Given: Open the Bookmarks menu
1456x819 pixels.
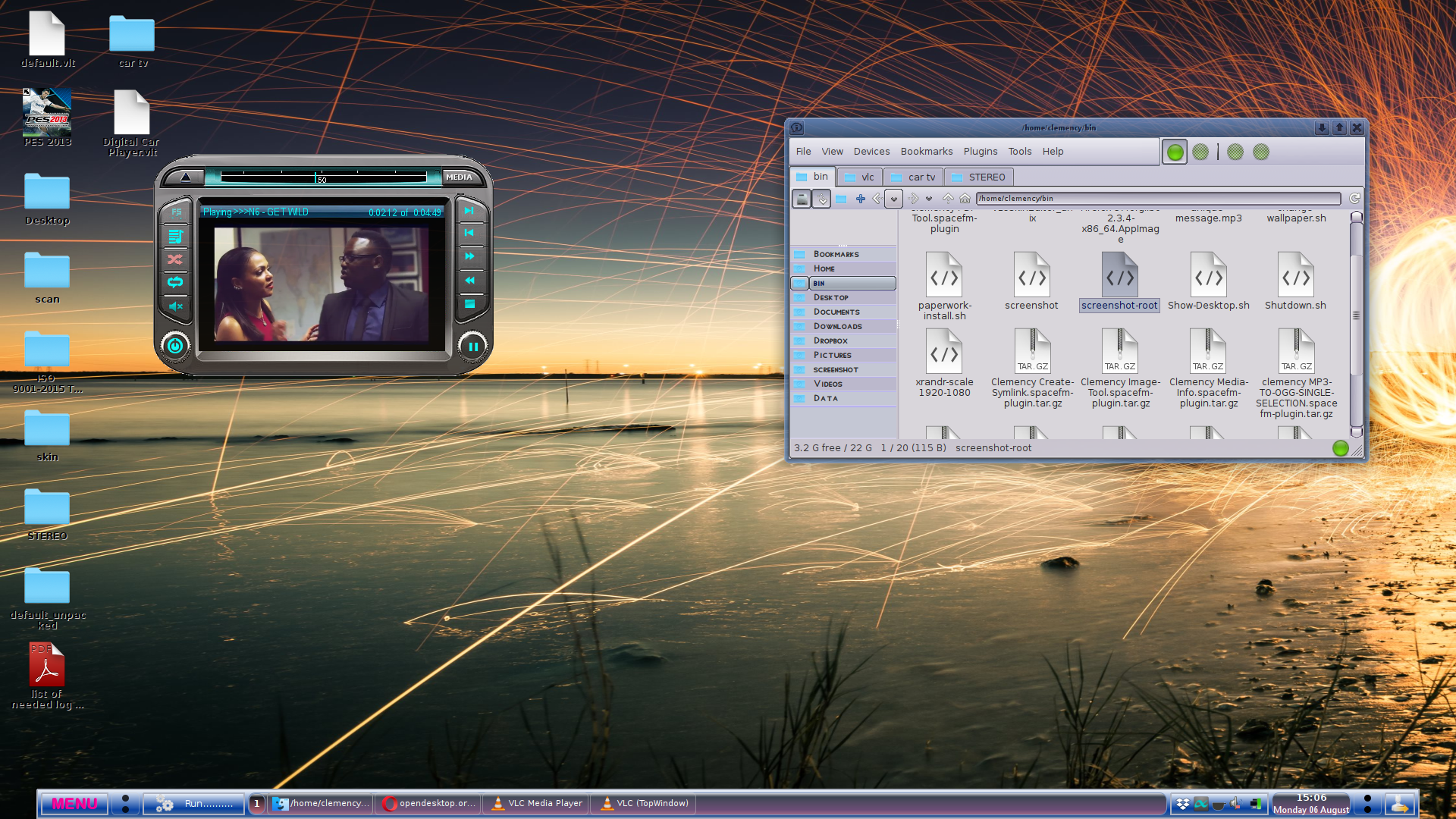Looking at the screenshot, I should pyautogui.click(x=926, y=152).
